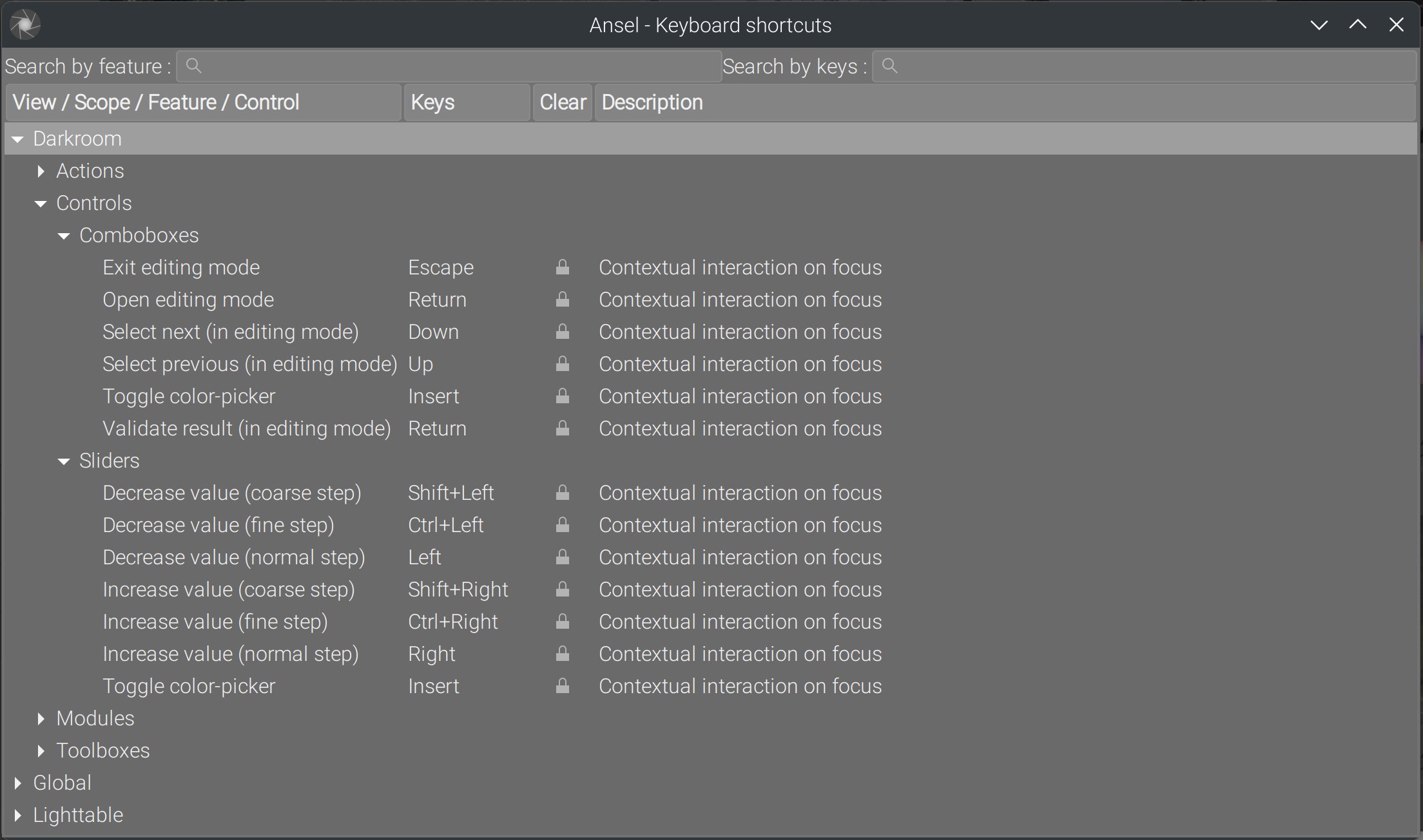This screenshot has height=840, width=1423.
Task: Select Decrease value (coarse step) row
Action: tap(711, 493)
